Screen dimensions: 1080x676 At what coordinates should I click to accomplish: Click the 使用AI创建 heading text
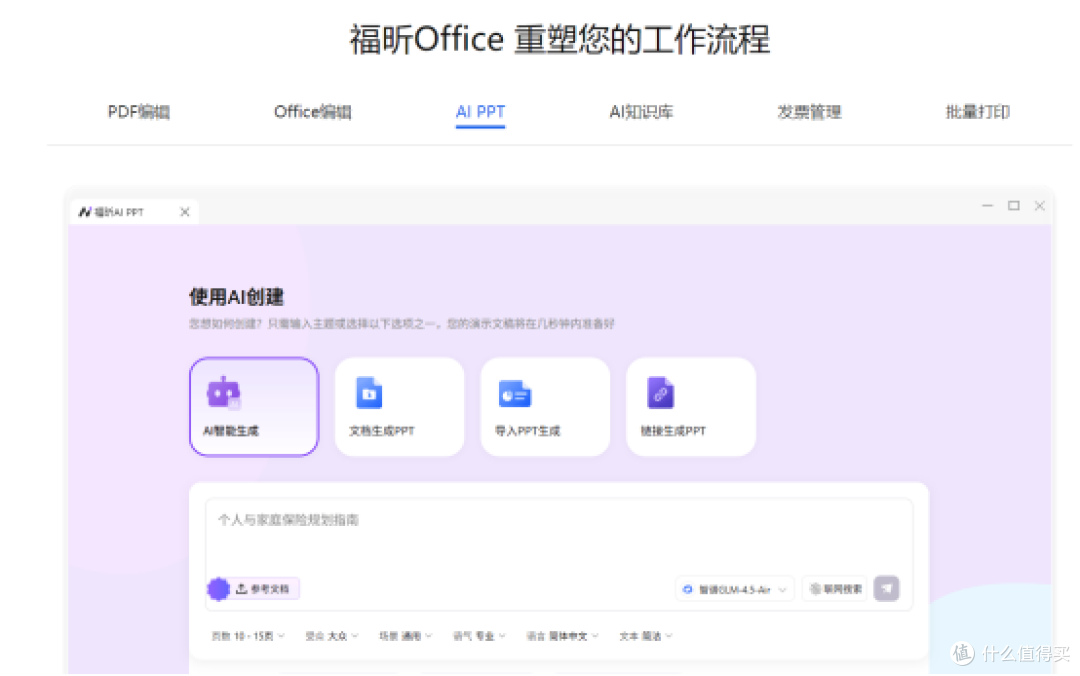[236, 297]
